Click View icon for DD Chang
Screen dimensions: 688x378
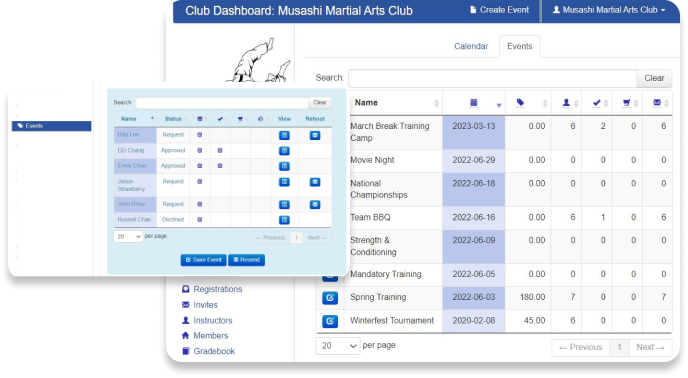click(284, 151)
